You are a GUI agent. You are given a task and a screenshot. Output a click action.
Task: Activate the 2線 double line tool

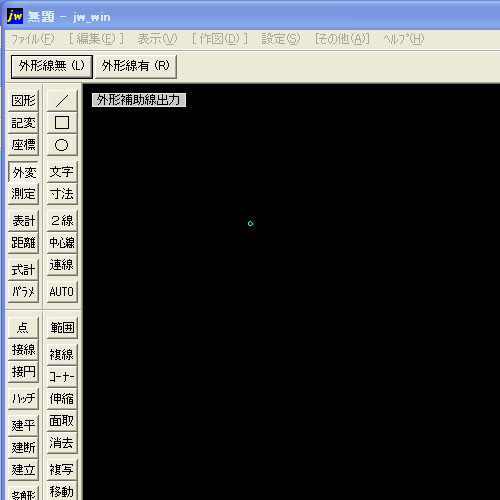62,221
